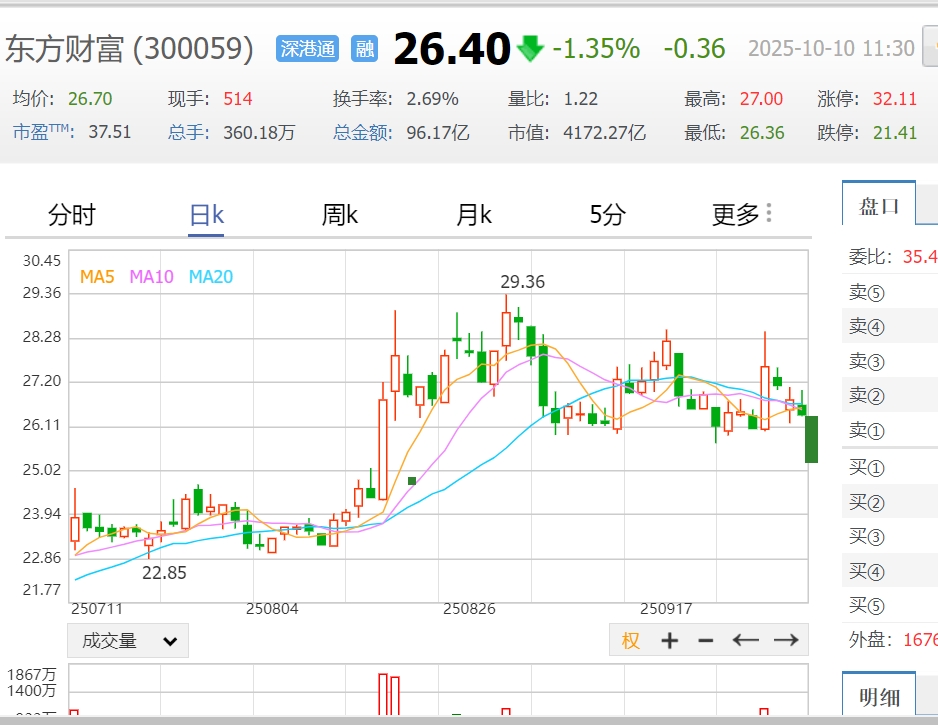Click the 总手 value 360.18万
Screen dimensions: 938x725
click(259, 132)
